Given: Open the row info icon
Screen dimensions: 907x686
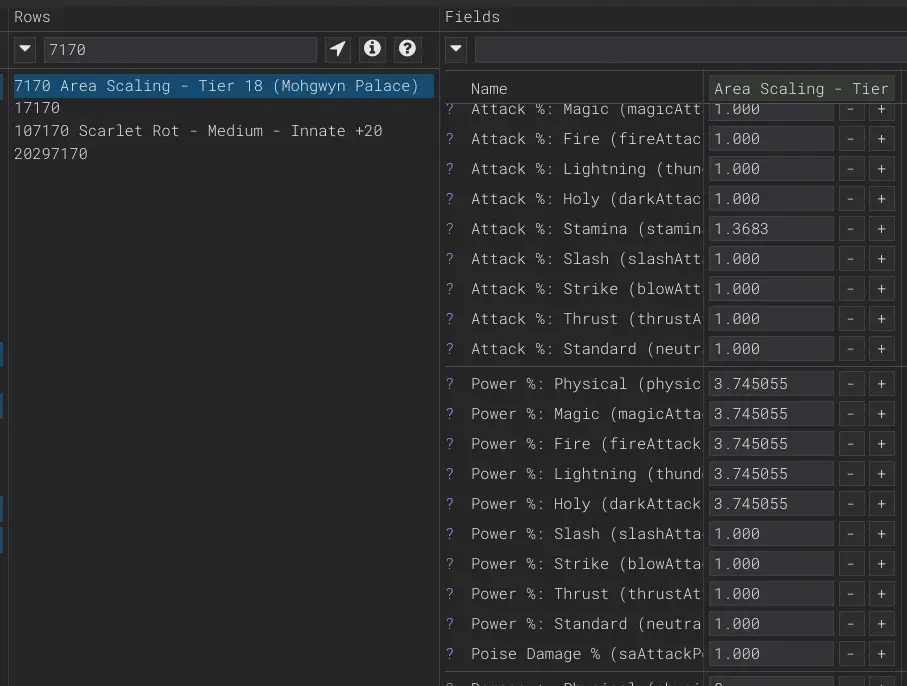Looking at the screenshot, I should pyautogui.click(x=373, y=49).
